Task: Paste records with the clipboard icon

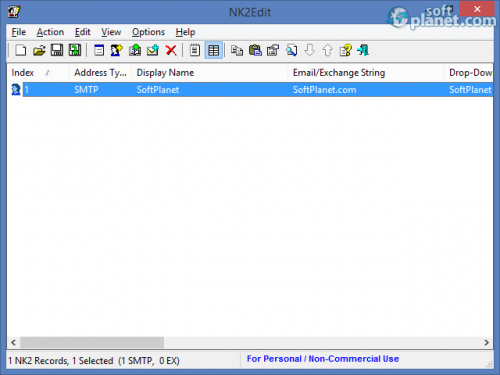Action: pos(255,50)
